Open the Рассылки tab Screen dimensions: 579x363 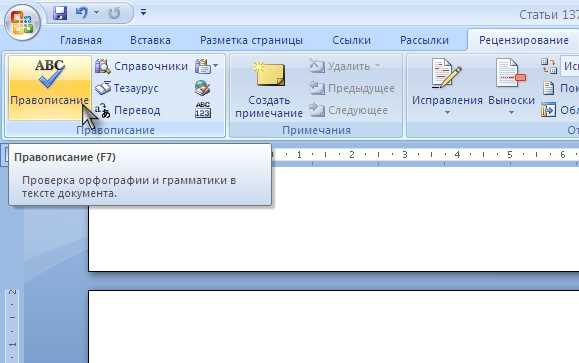pos(424,40)
